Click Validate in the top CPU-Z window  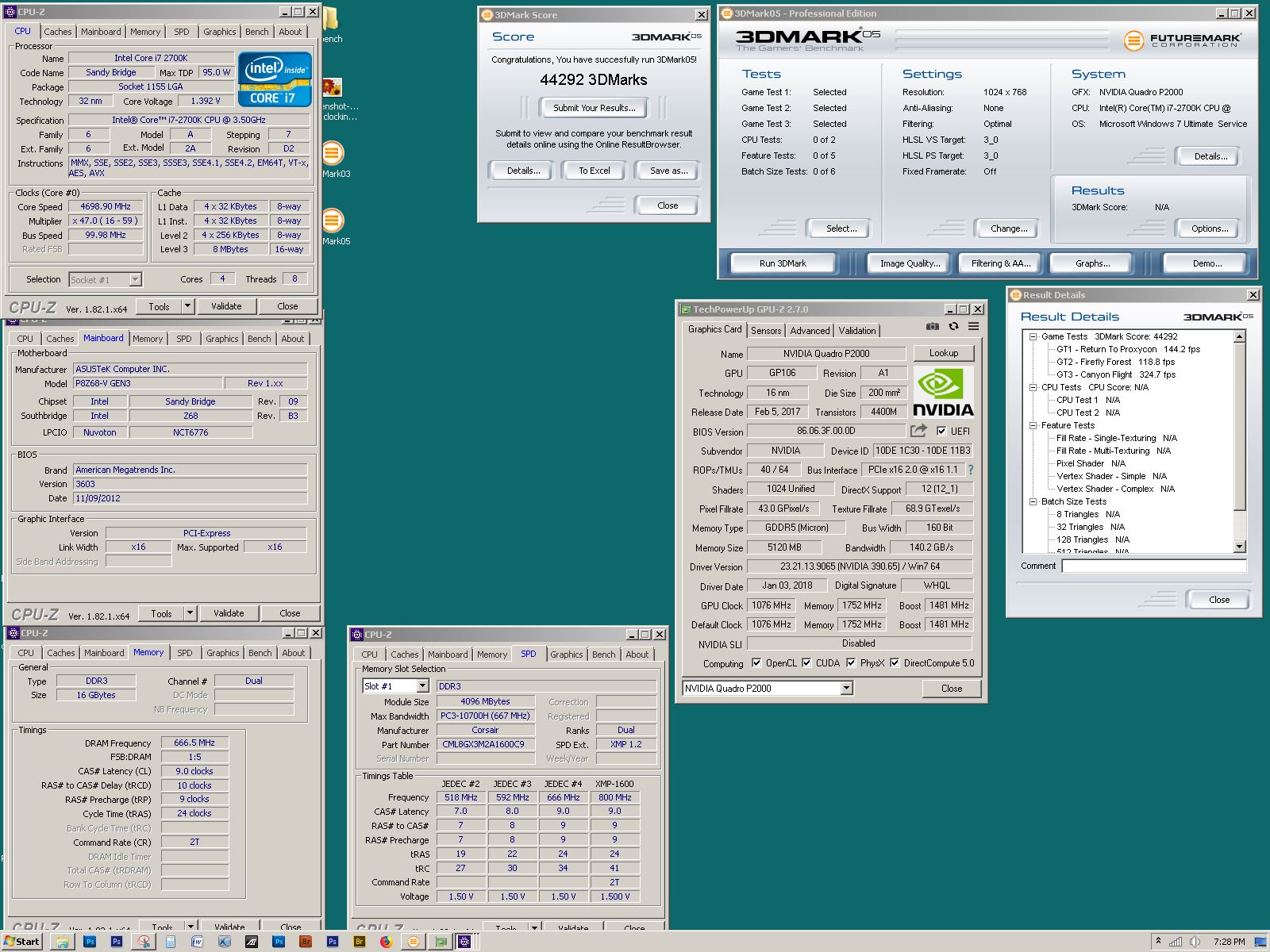point(226,306)
